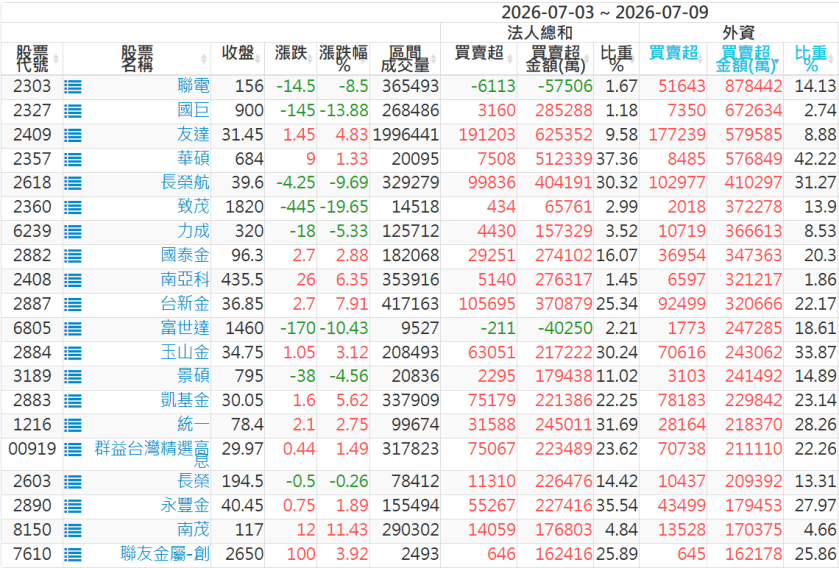The image size is (839, 568).
Task: Open the list icon for stock 2603
Action: pyautogui.click(x=73, y=482)
